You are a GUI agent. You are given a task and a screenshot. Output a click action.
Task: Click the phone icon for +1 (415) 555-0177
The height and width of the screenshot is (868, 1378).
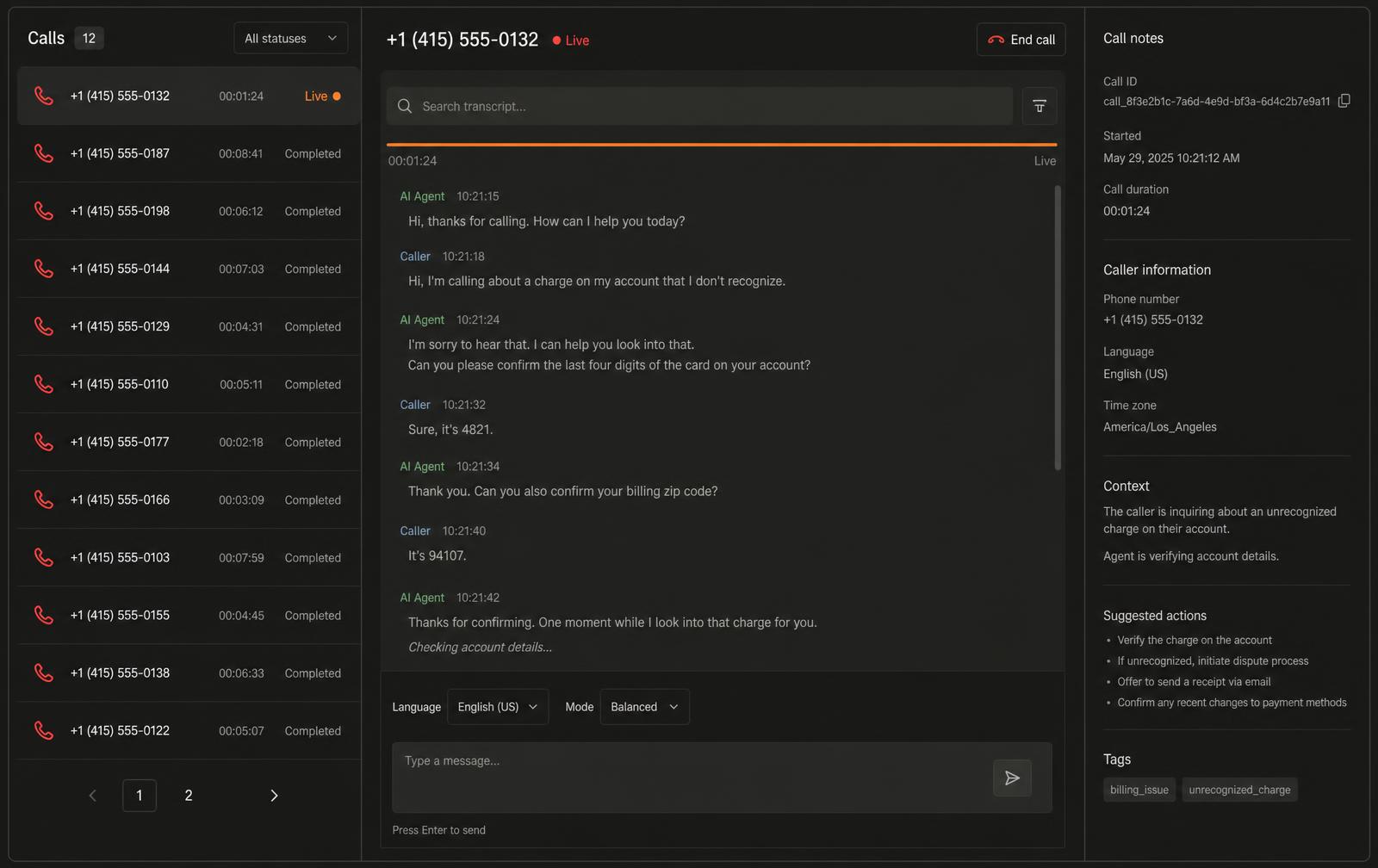pos(43,442)
